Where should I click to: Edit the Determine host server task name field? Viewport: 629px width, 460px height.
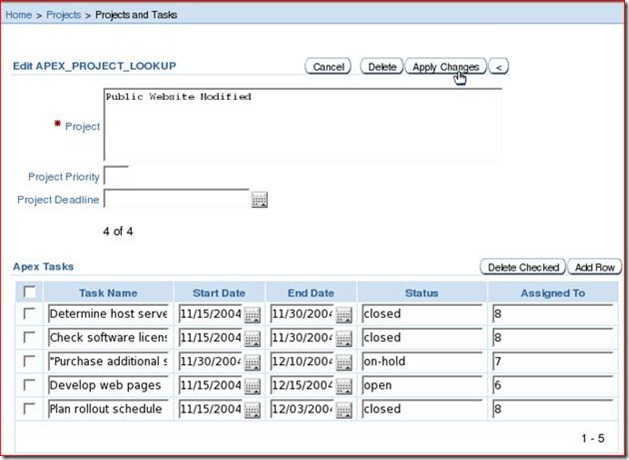[x=108, y=313]
